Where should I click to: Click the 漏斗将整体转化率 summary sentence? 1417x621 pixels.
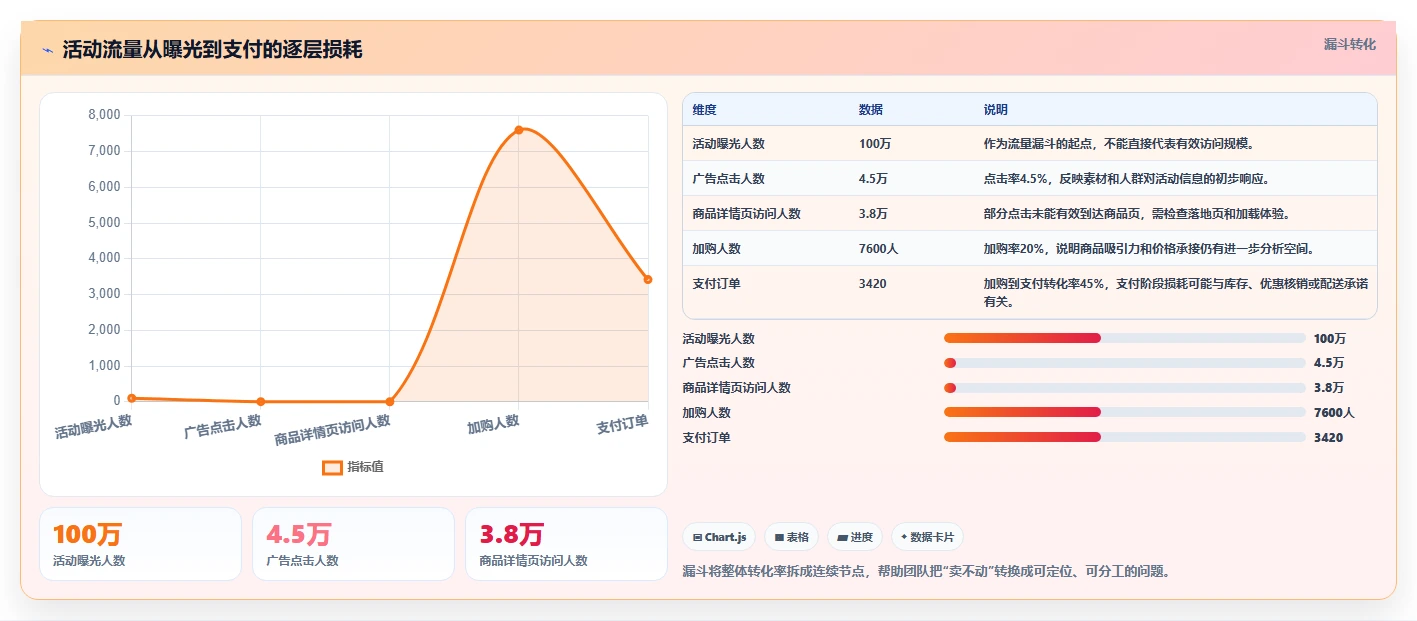click(926, 572)
